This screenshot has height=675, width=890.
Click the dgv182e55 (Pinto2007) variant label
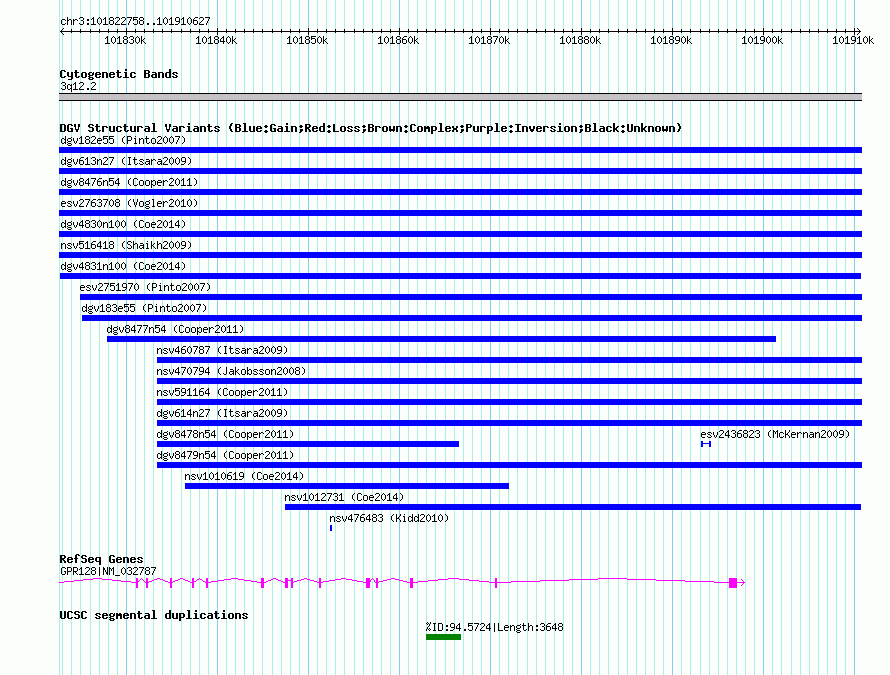click(123, 140)
